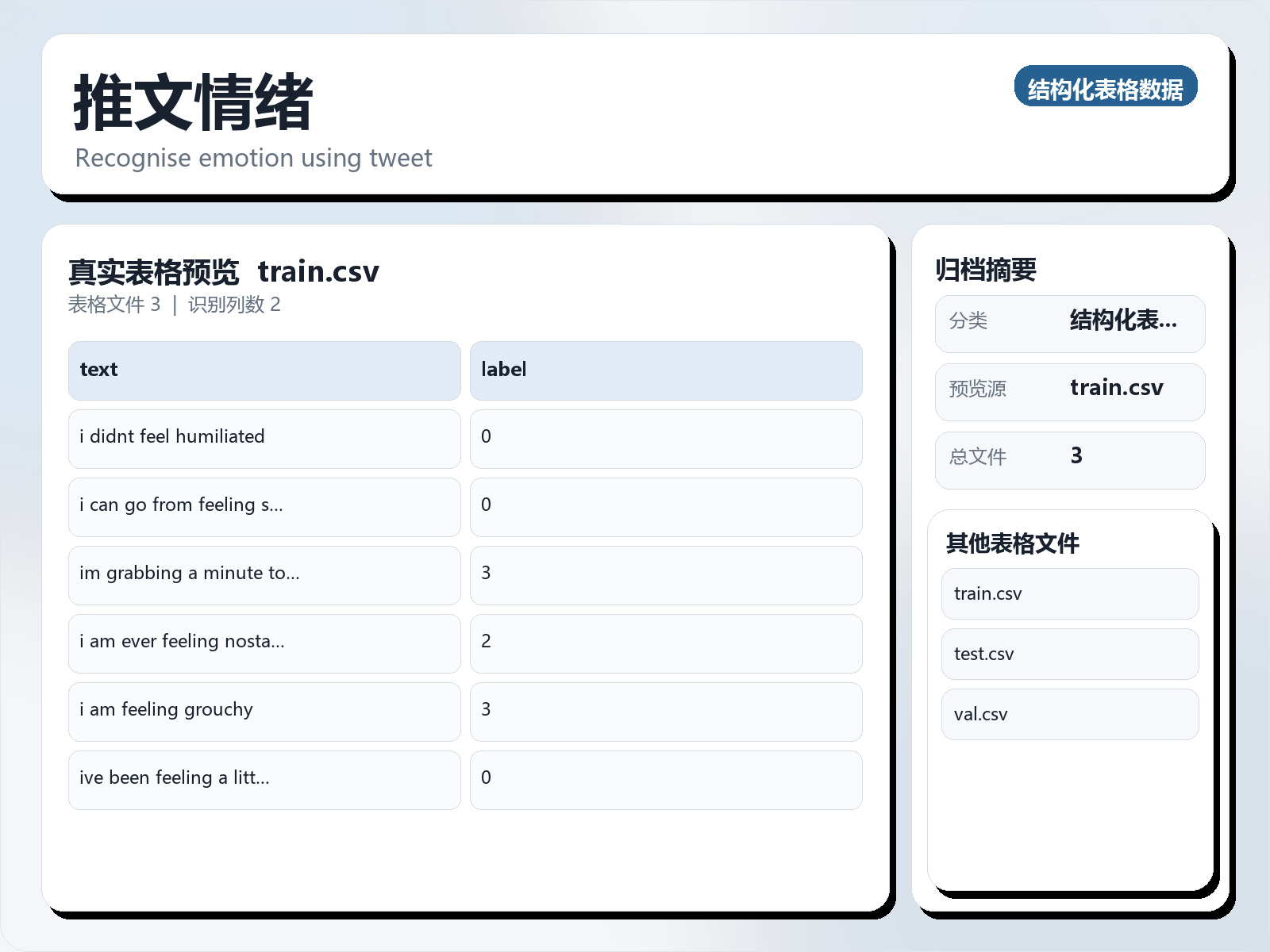Open the test.csv file entry

pyautogui.click(x=1069, y=654)
